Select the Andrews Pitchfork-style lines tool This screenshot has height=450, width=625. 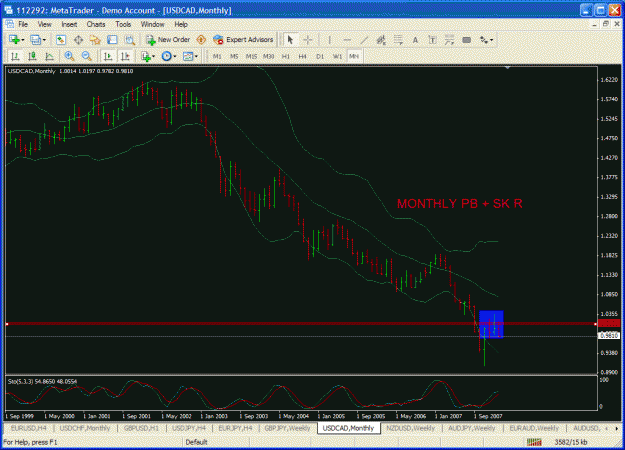(449, 40)
